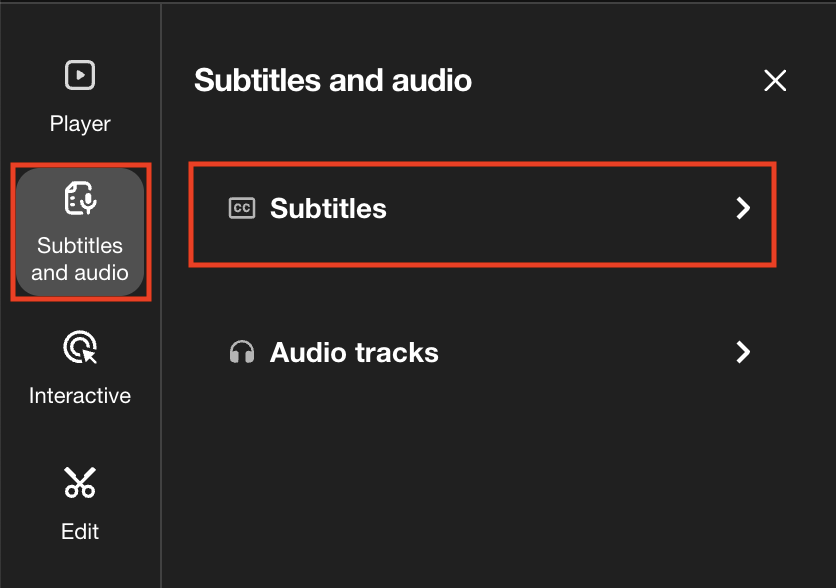The image size is (836, 588).
Task: Expand Subtitles using its right chevron
Action: [x=743, y=208]
